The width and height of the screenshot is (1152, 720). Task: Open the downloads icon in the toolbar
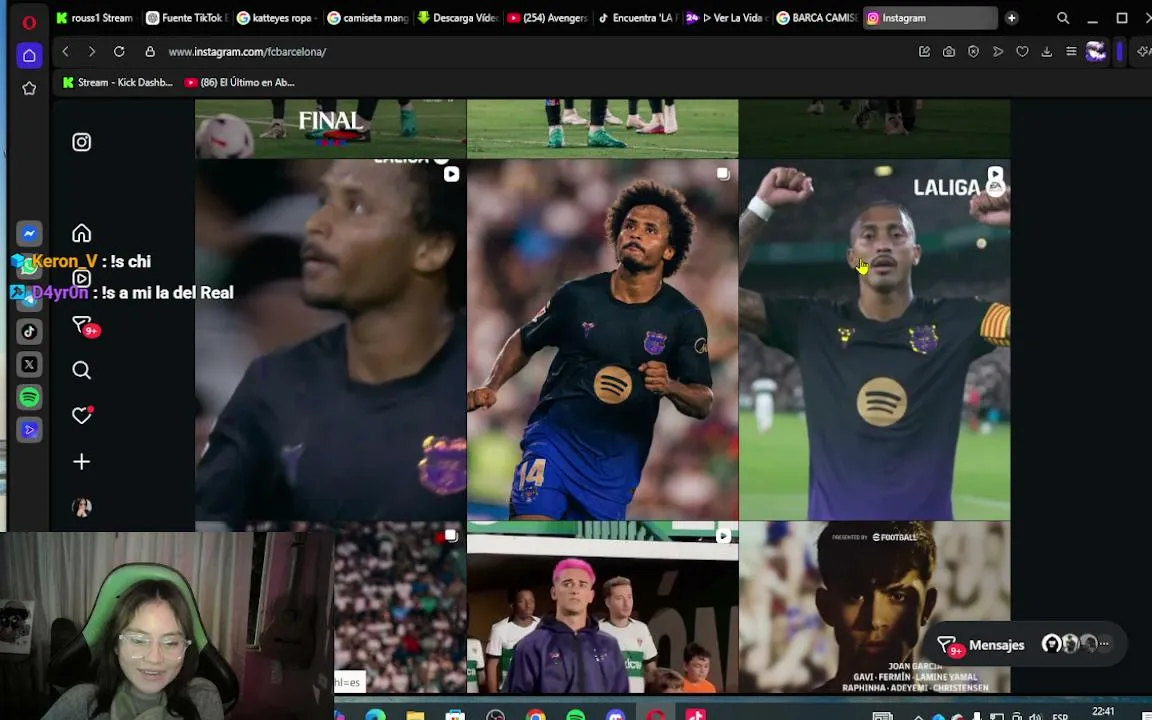1047,51
